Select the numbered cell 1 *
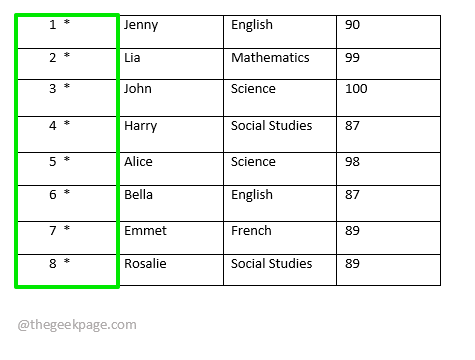475x360 pixels. point(67,32)
